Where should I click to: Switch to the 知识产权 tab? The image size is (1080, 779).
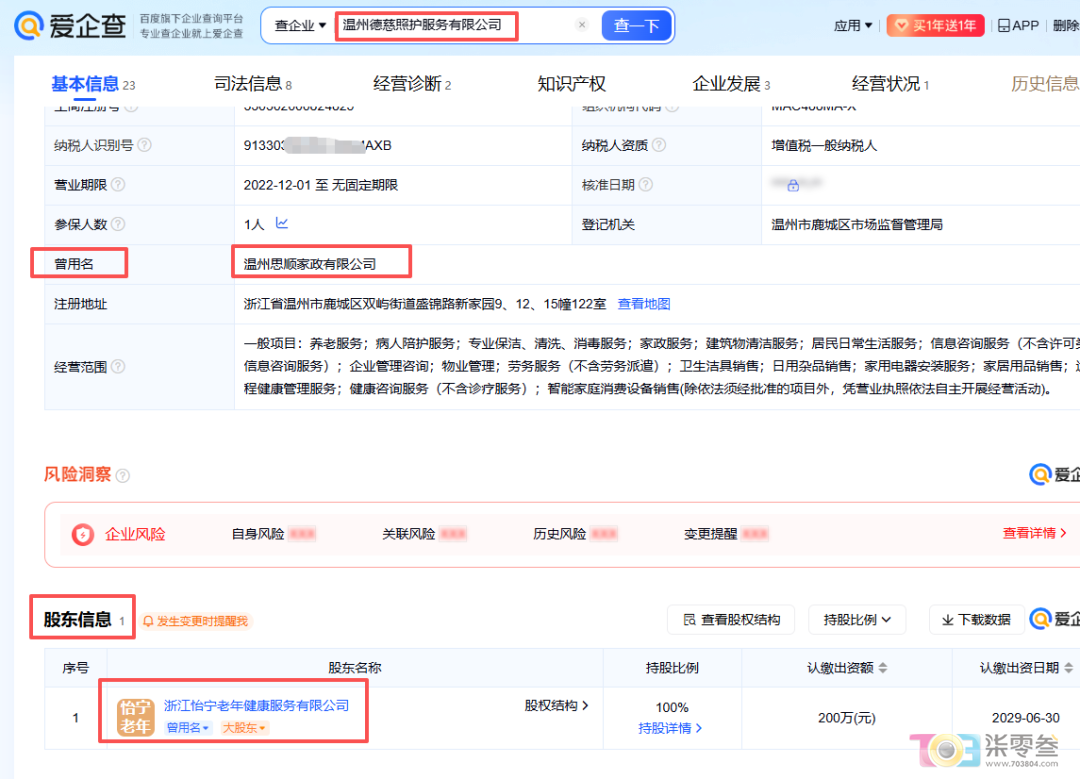pyautogui.click(x=571, y=84)
